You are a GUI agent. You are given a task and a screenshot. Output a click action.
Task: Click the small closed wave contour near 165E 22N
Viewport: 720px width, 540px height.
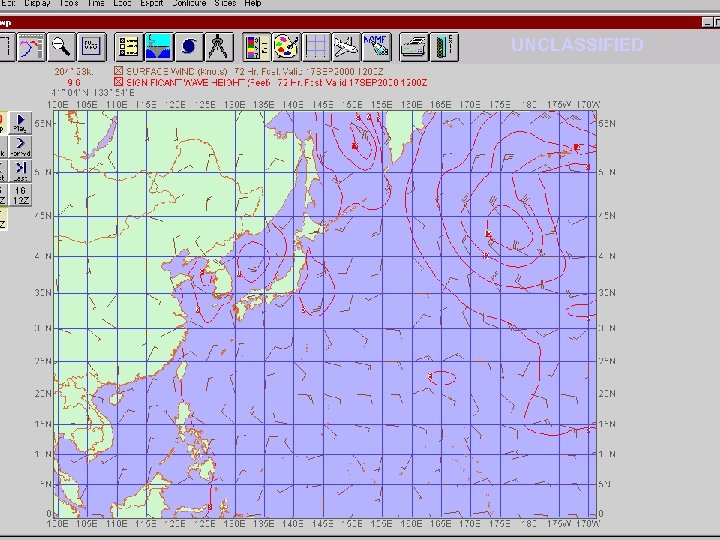click(x=442, y=377)
